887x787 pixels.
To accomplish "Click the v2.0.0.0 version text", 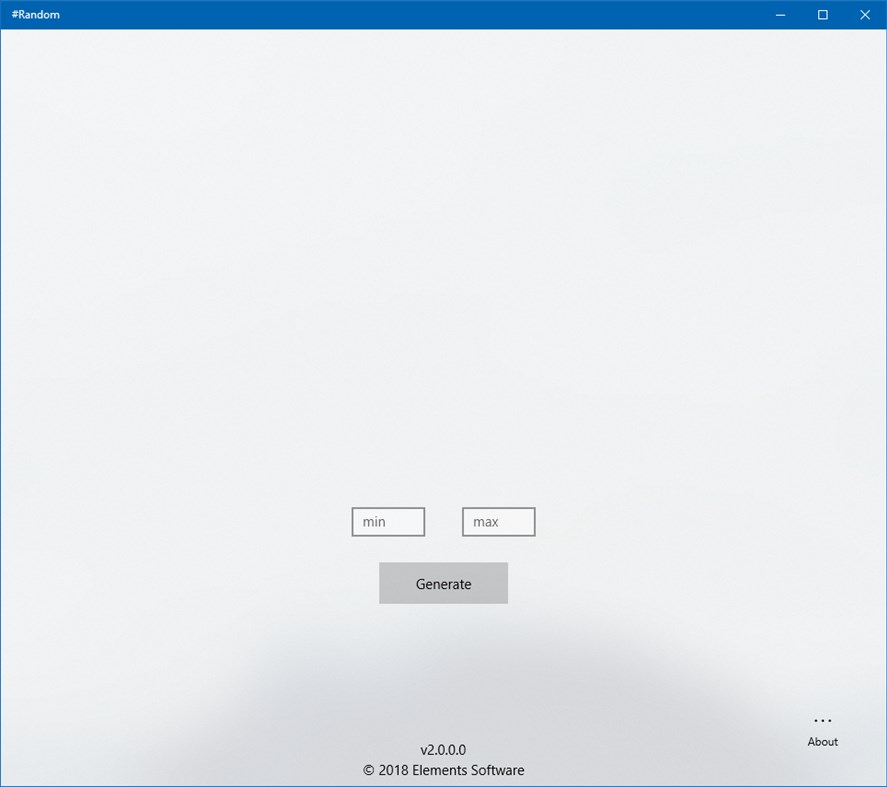I will pyautogui.click(x=443, y=750).
